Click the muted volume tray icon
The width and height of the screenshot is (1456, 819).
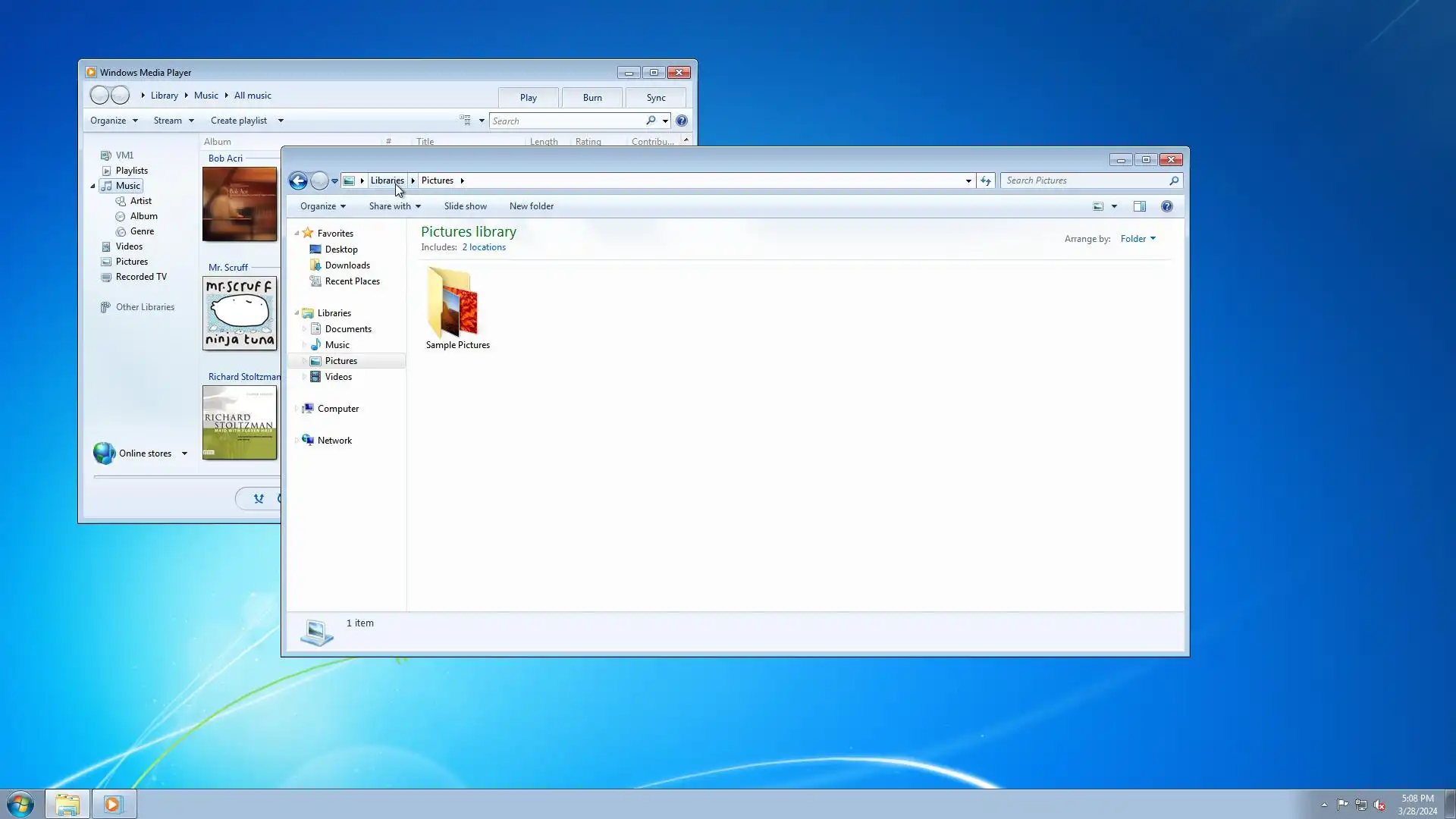click(1379, 805)
